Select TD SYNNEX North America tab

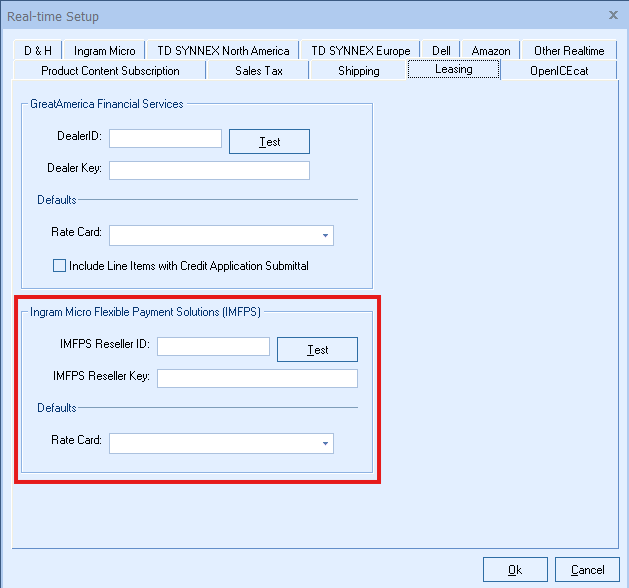point(223,51)
